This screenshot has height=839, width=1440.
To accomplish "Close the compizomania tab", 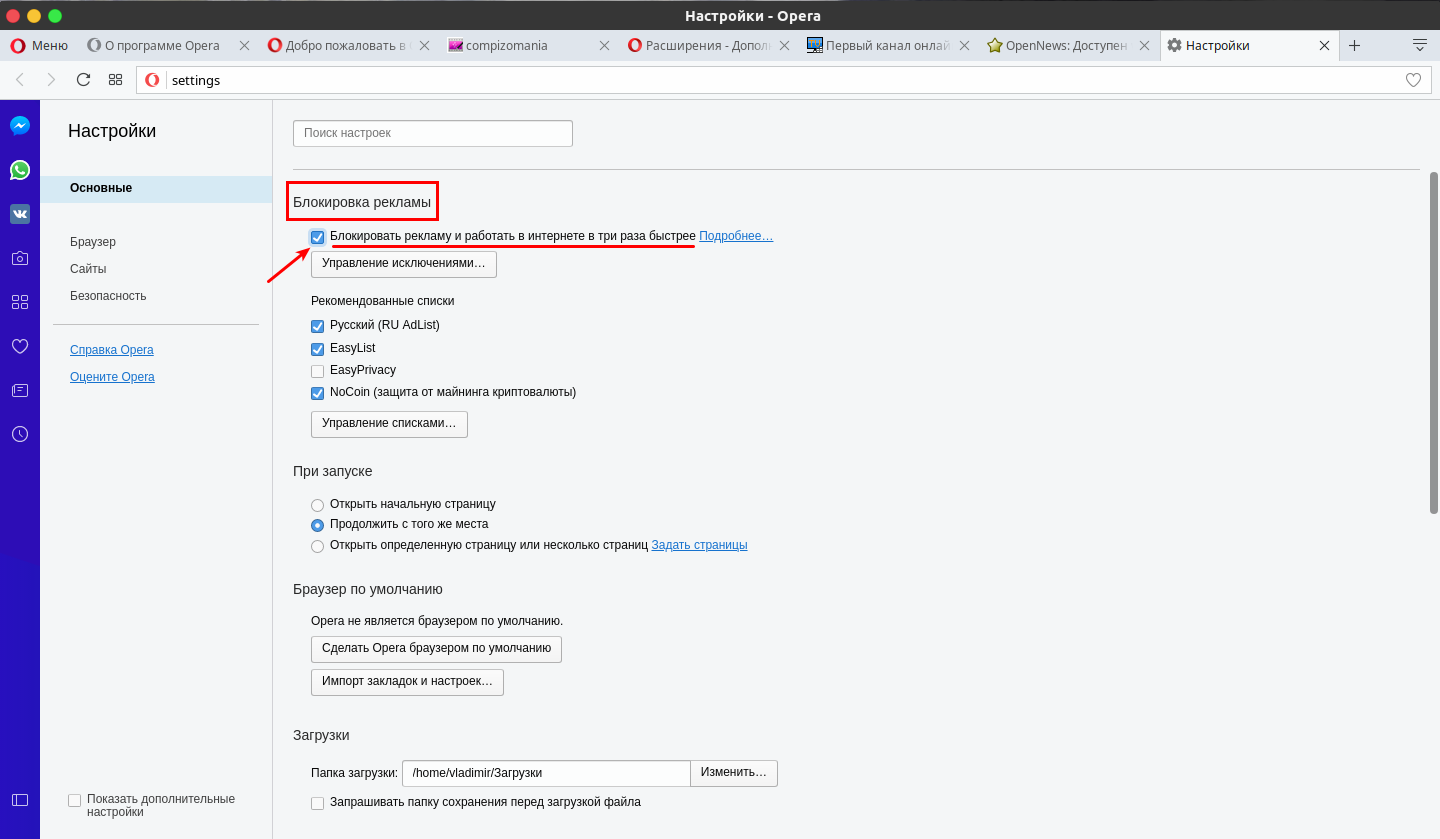I will 604,45.
